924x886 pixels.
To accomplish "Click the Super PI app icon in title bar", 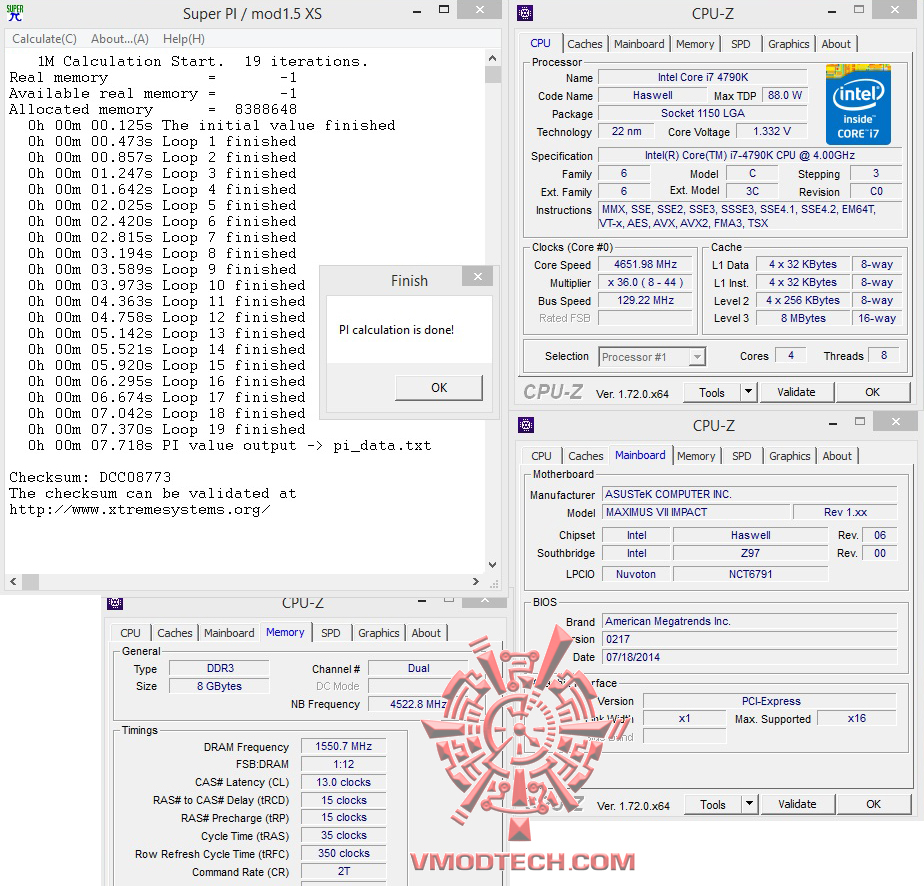I will (15, 13).
